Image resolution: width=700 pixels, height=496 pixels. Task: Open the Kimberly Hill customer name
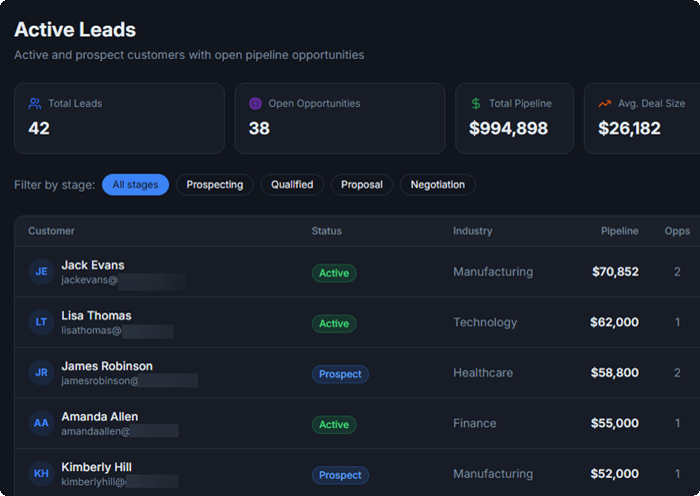pyautogui.click(x=96, y=467)
